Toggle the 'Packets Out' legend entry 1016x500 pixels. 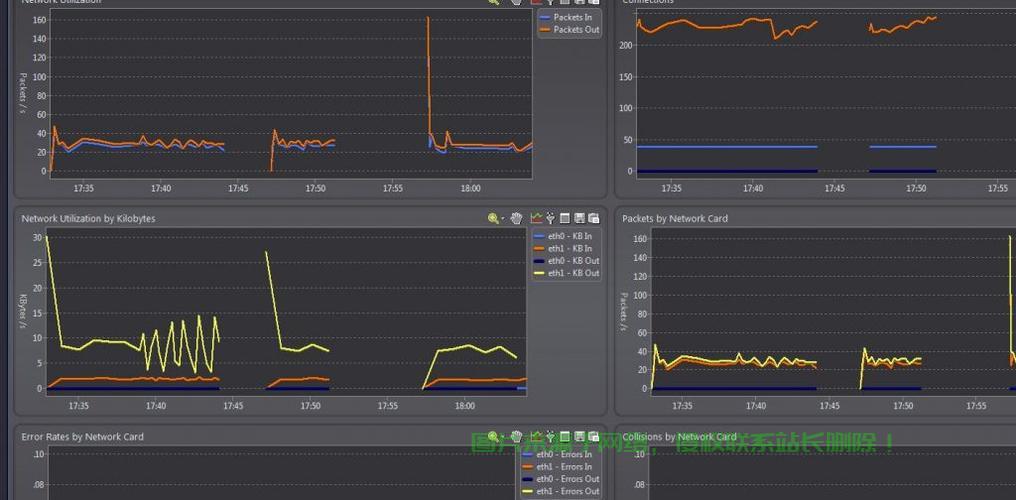(x=576, y=30)
